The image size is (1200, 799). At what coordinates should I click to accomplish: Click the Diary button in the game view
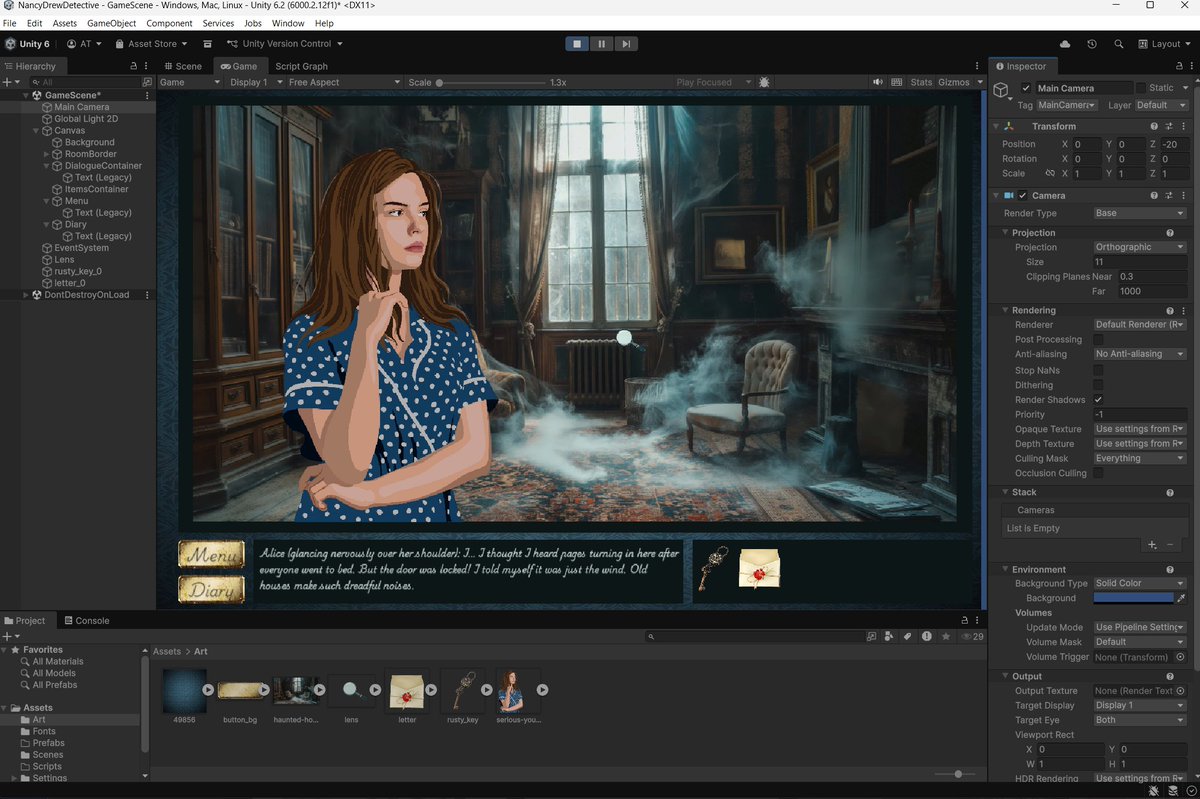click(x=211, y=589)
